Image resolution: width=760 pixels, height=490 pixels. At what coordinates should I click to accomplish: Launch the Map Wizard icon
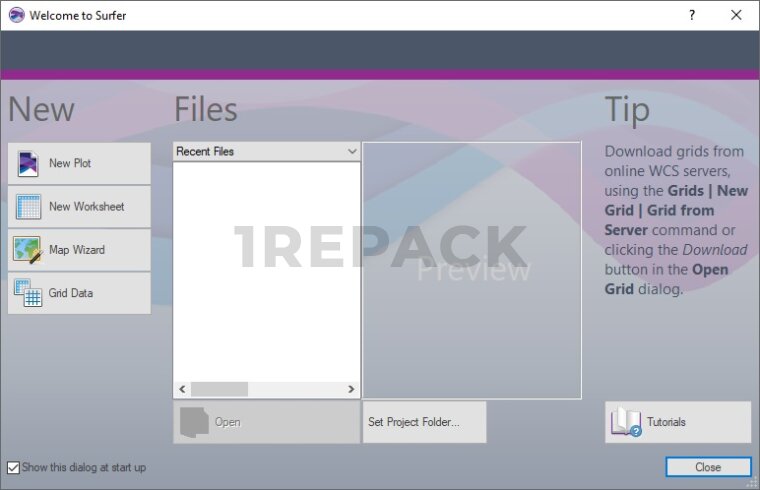[x=28, y=250]
